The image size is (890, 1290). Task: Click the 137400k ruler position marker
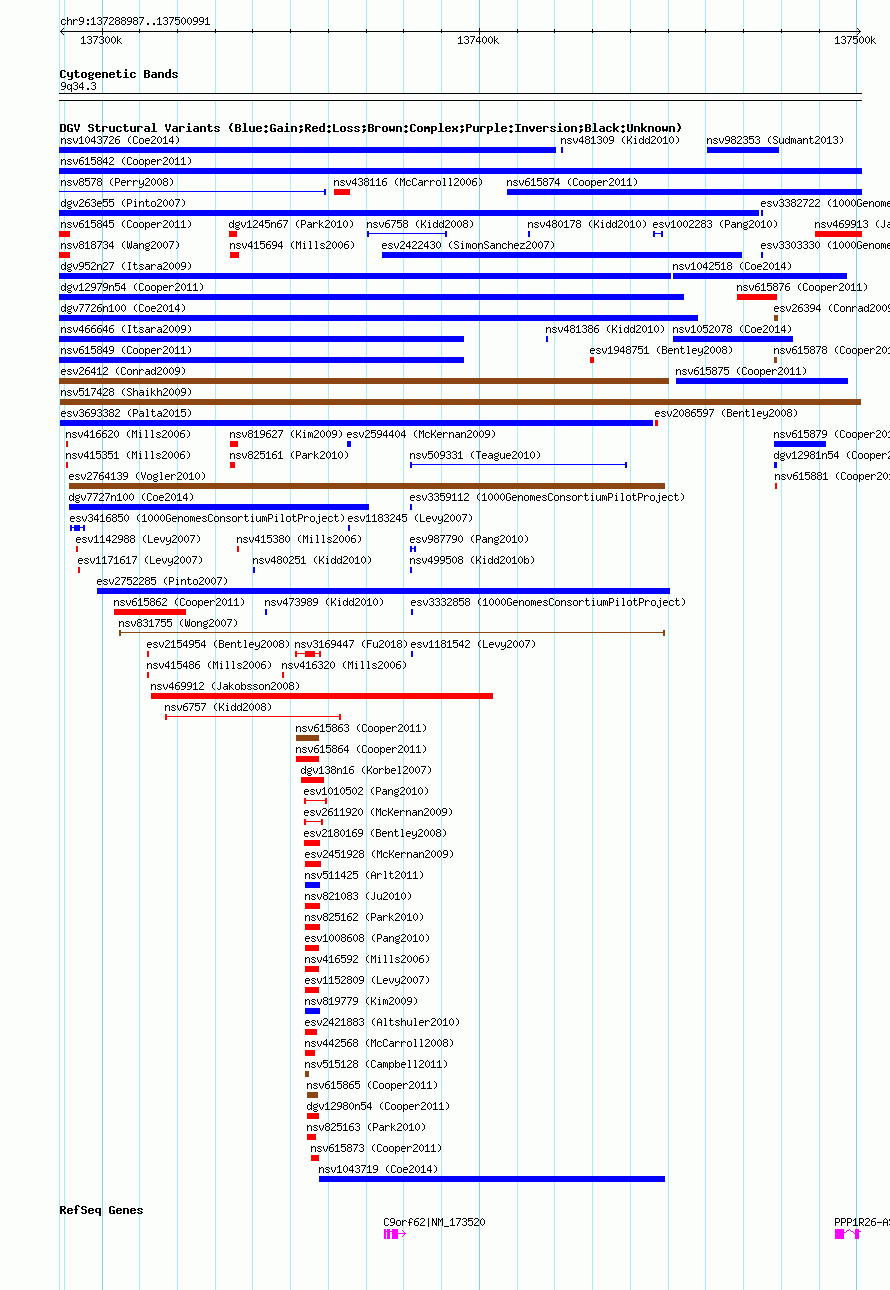click(478, 40)
